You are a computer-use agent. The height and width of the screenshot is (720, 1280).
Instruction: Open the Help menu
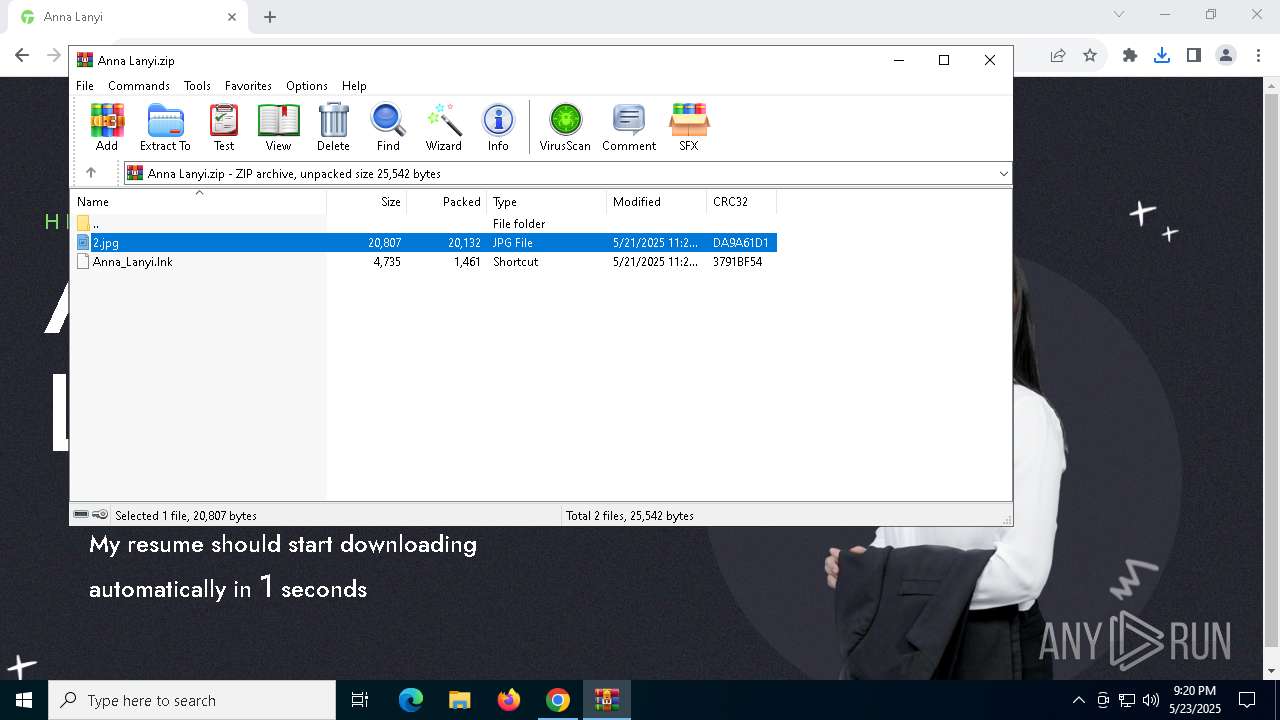point(354,86)
